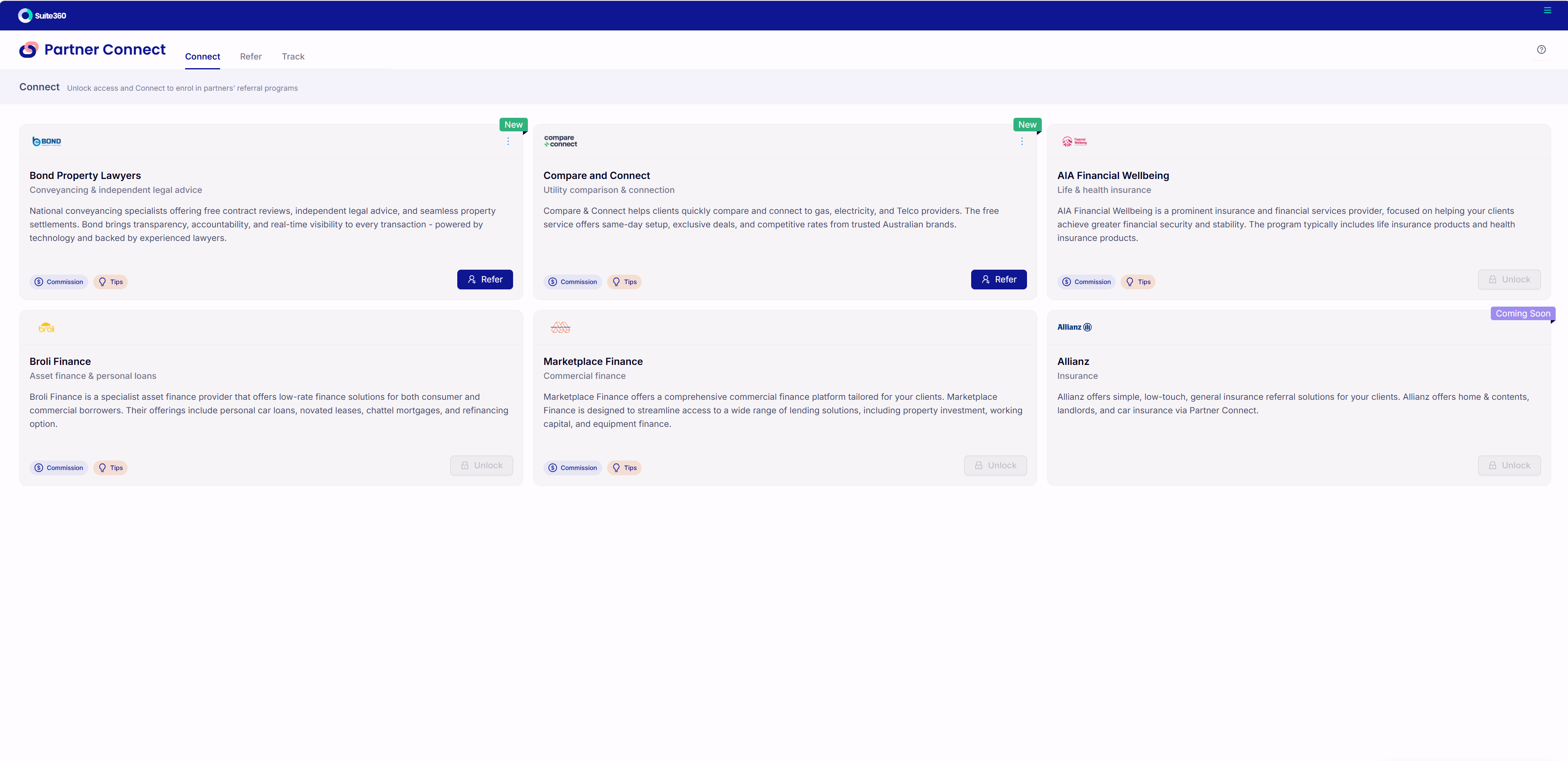Click the New badge on Bond card
The height and width of the screenshot is (761, 1568).
(x=513, y=125)
